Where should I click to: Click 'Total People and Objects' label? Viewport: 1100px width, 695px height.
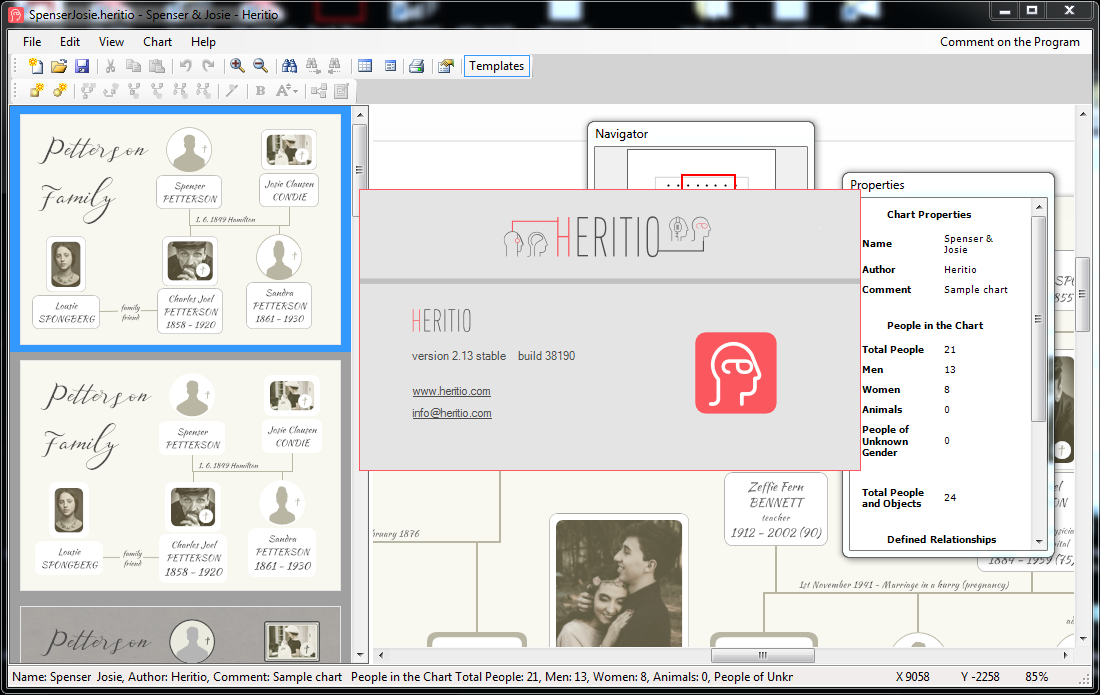click(x=892, y=498)
